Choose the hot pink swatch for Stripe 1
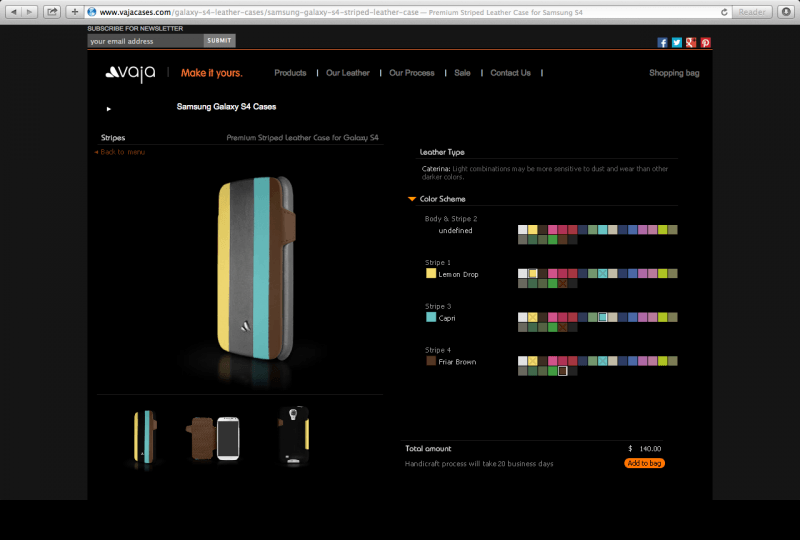The height and width of the screenshot is (540, 800). [x=553, y=274]
